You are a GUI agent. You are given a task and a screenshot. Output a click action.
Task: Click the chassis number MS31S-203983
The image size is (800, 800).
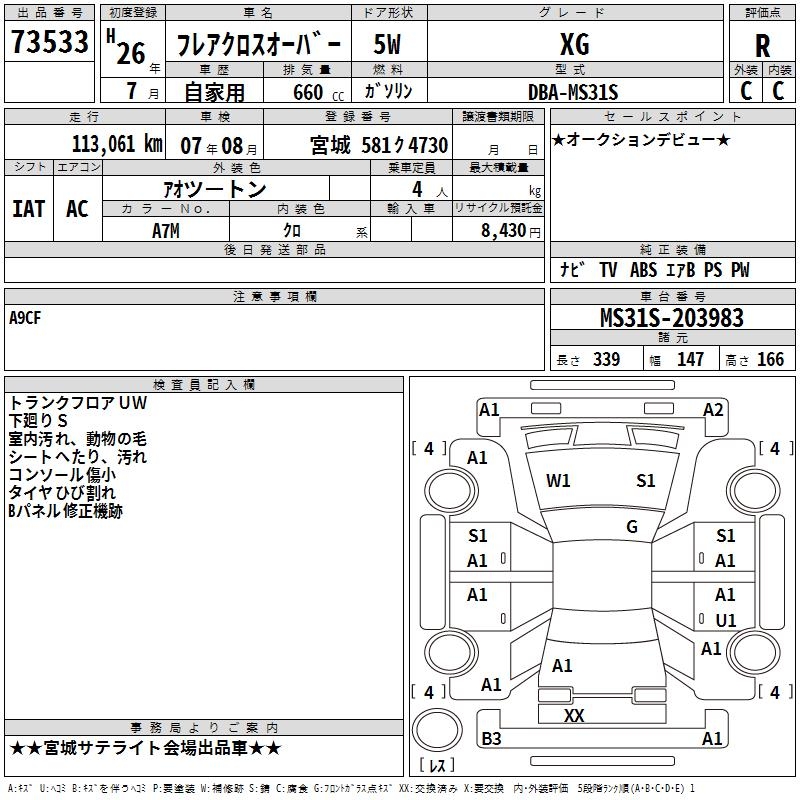coord(672,318)
